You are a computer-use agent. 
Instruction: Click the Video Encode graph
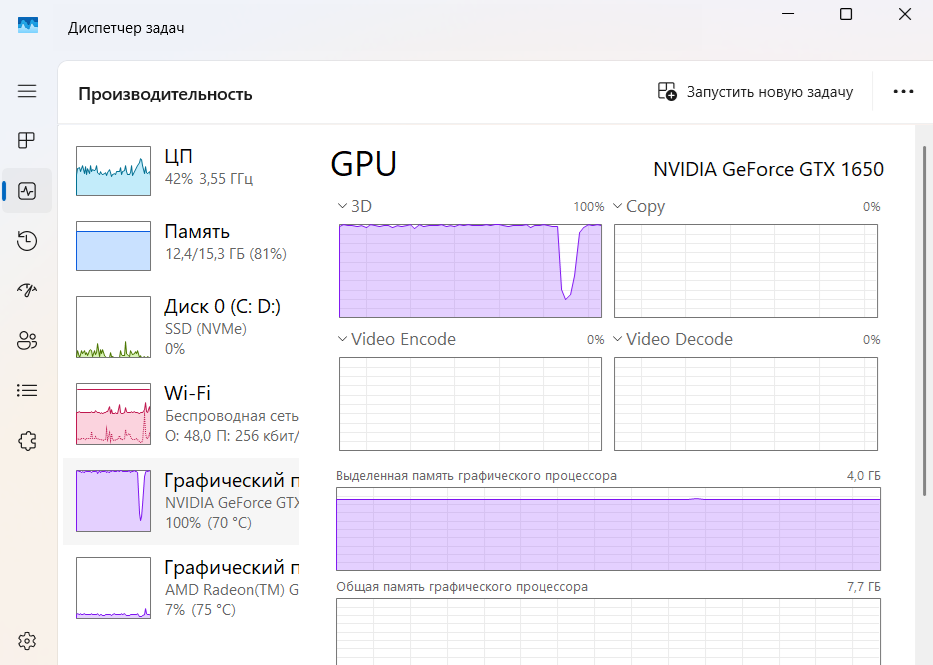pyautogui.click(x=470, y=404)
